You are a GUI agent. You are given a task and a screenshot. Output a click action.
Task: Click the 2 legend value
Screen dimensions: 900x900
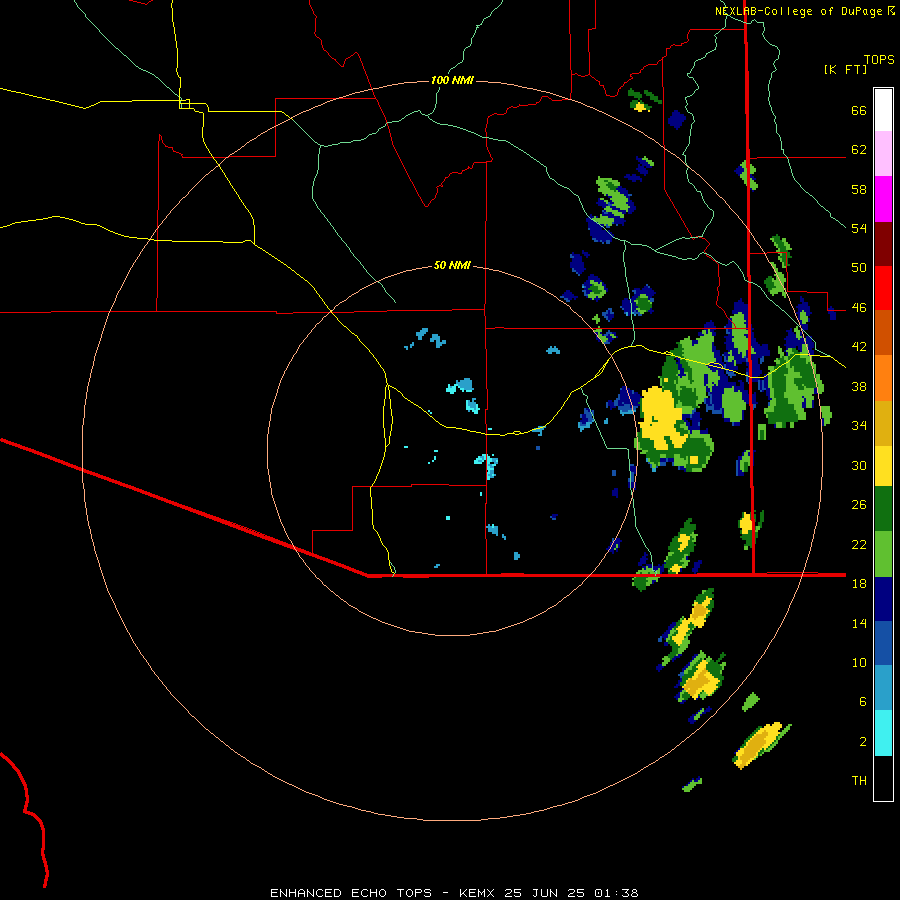863,742
